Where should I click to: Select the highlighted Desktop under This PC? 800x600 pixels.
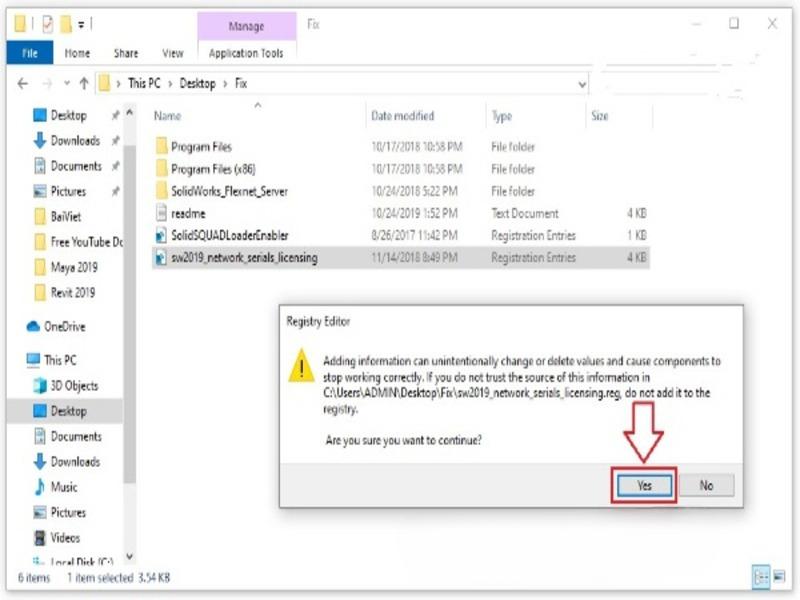[x=67, y=411]
